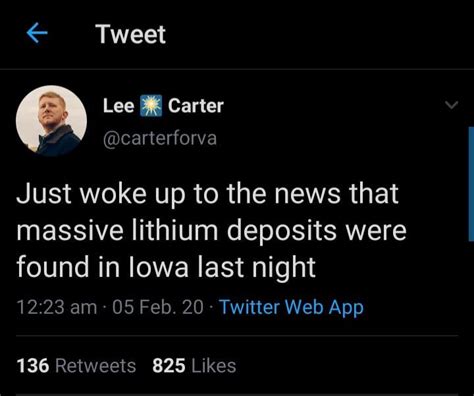Click the sunburst emoji in display name
This screenshot has height=396, width=474.
(151, 106)
